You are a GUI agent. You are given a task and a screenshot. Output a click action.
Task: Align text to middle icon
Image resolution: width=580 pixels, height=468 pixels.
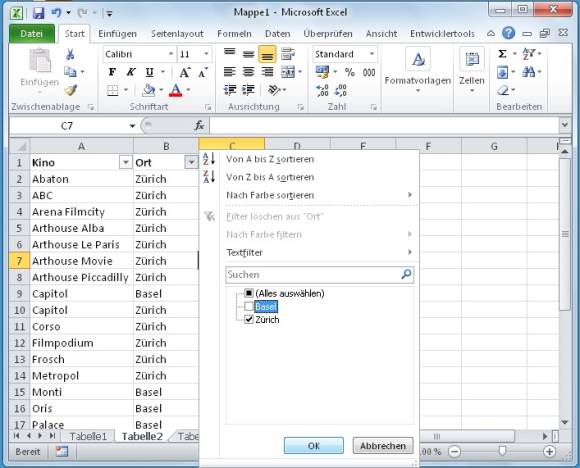[248, 54]
